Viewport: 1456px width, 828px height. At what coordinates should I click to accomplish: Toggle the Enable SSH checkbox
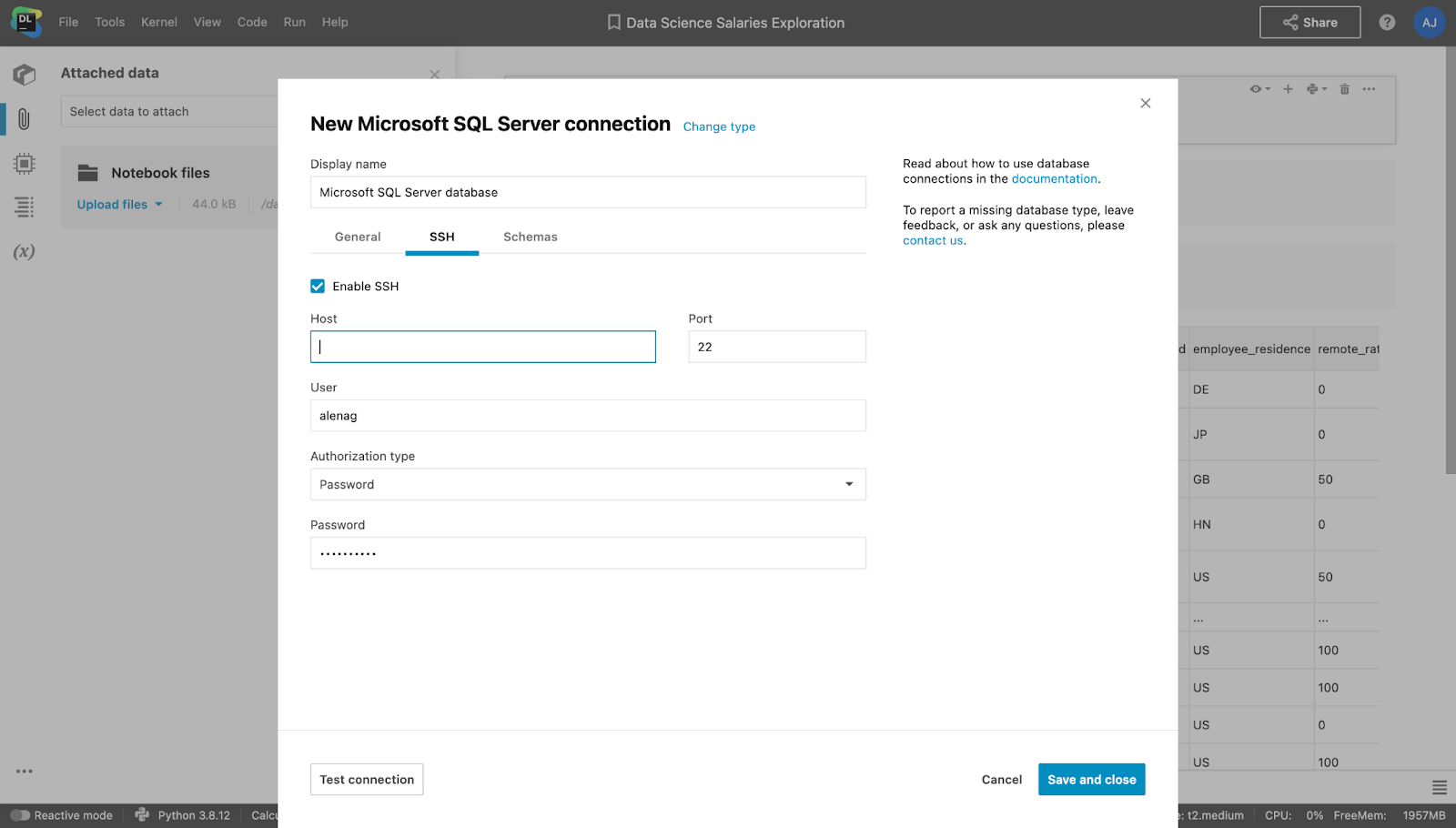click(318, 286)
